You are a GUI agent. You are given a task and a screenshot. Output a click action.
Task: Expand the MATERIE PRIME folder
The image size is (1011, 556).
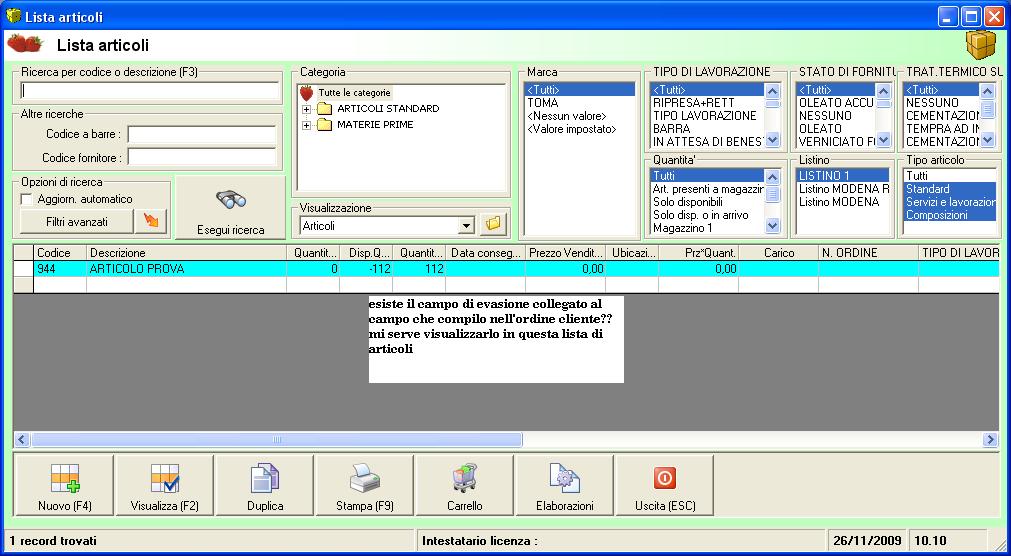click(307, 125)
